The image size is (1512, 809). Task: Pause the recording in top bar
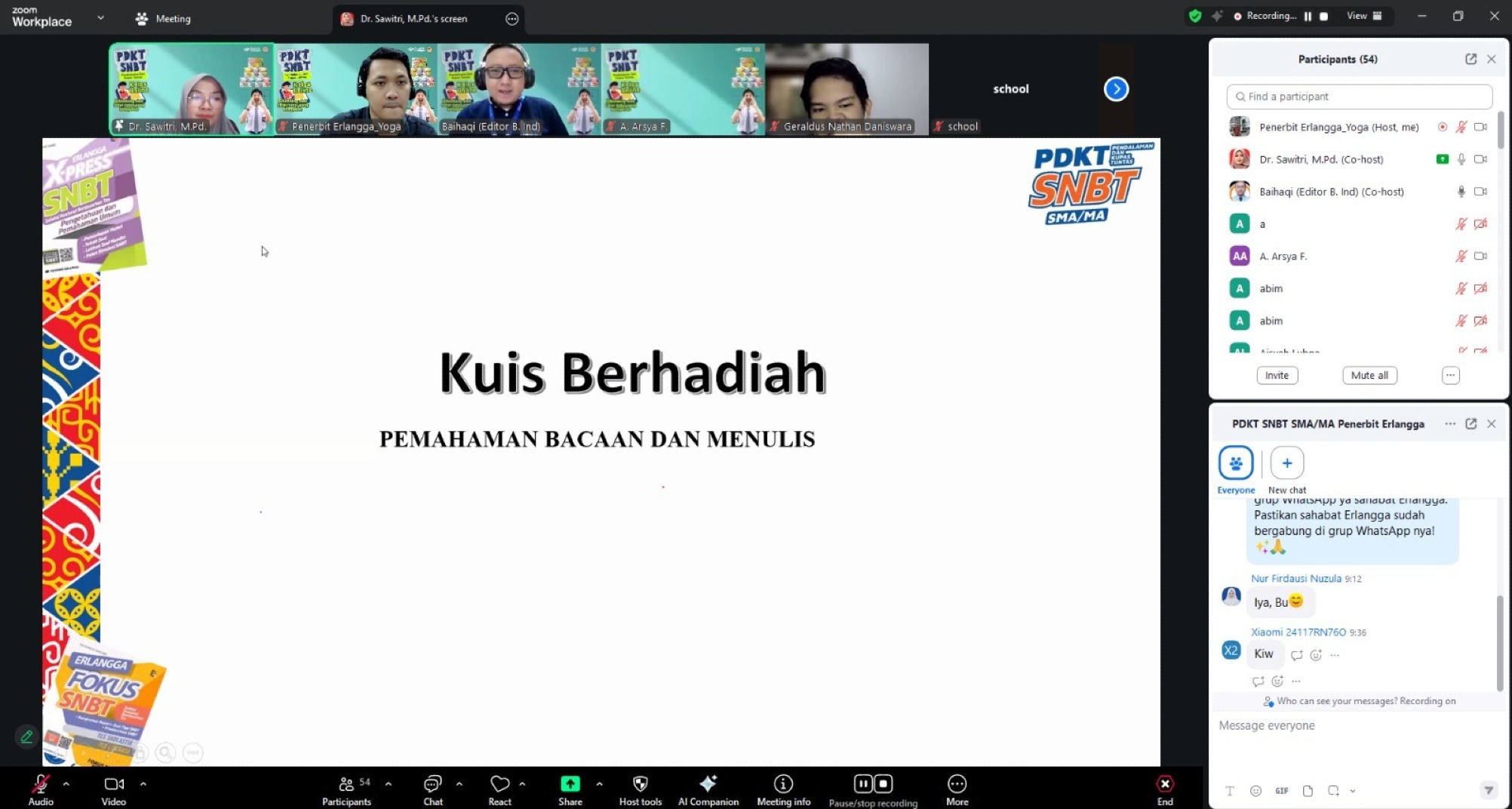(x=1308, y=16)
